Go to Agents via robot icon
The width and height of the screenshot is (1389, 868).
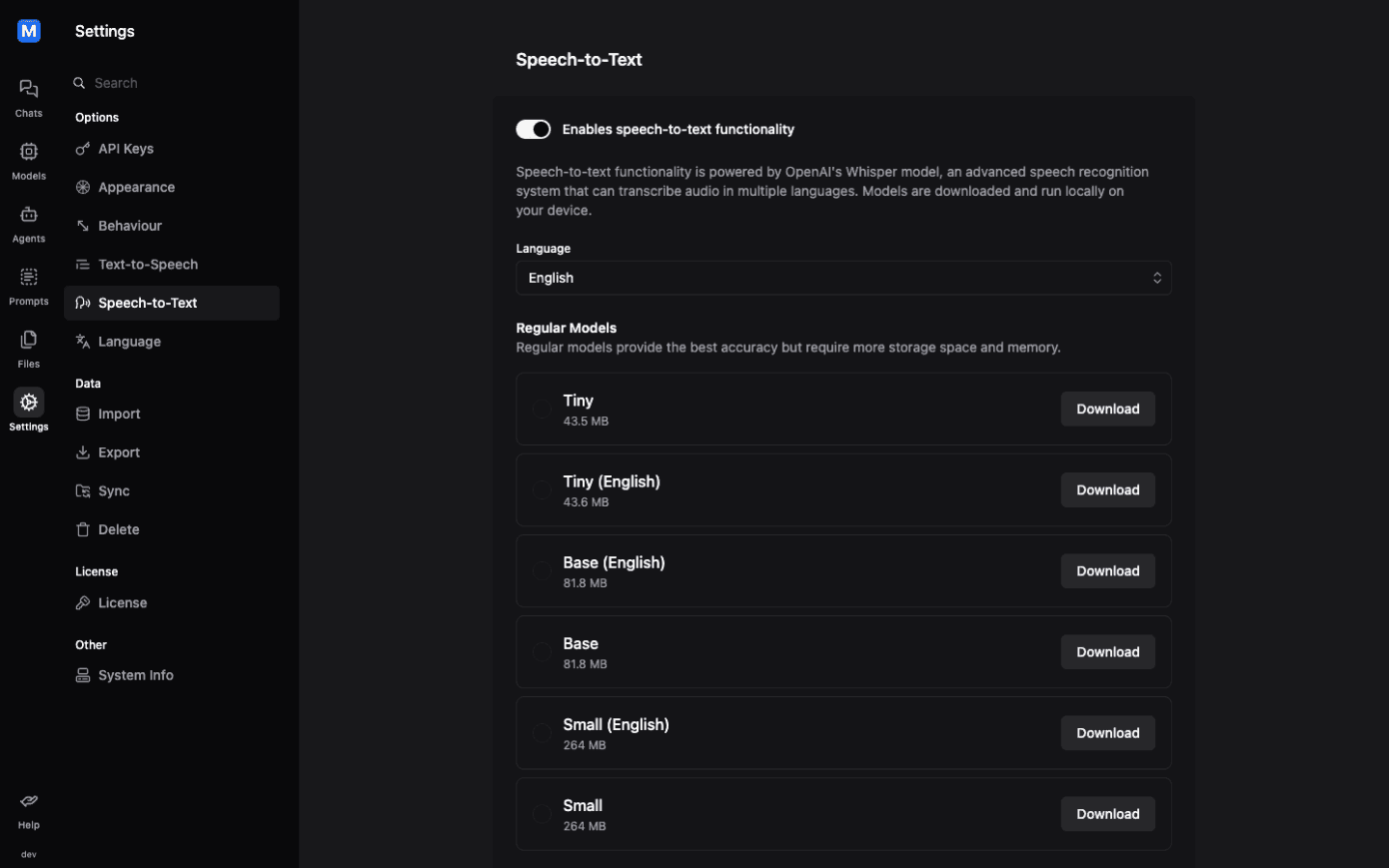(29, 216)
